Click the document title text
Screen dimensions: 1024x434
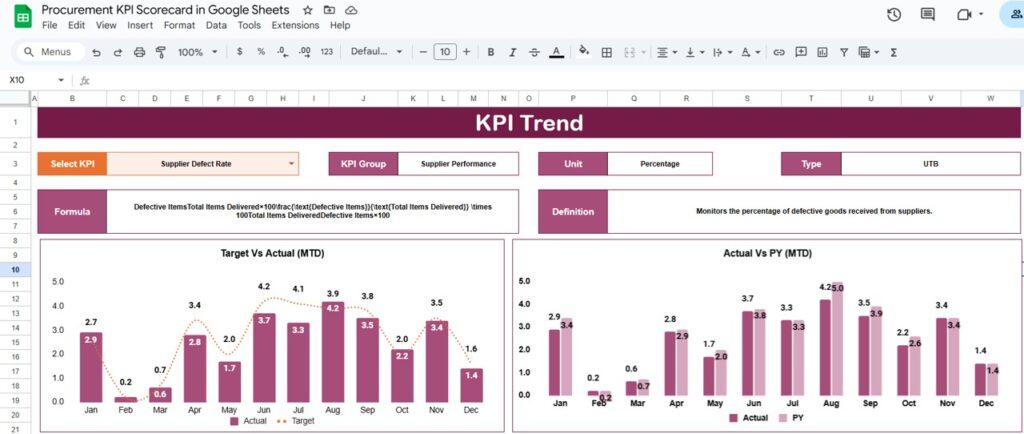(x=165, y=10)
